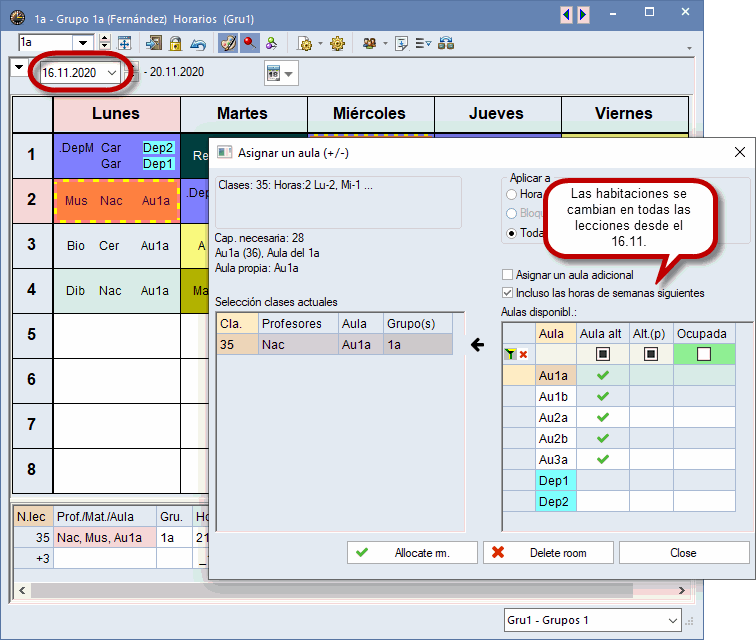
Task: Click the linked windows sync icon
Action: point(446,43)
